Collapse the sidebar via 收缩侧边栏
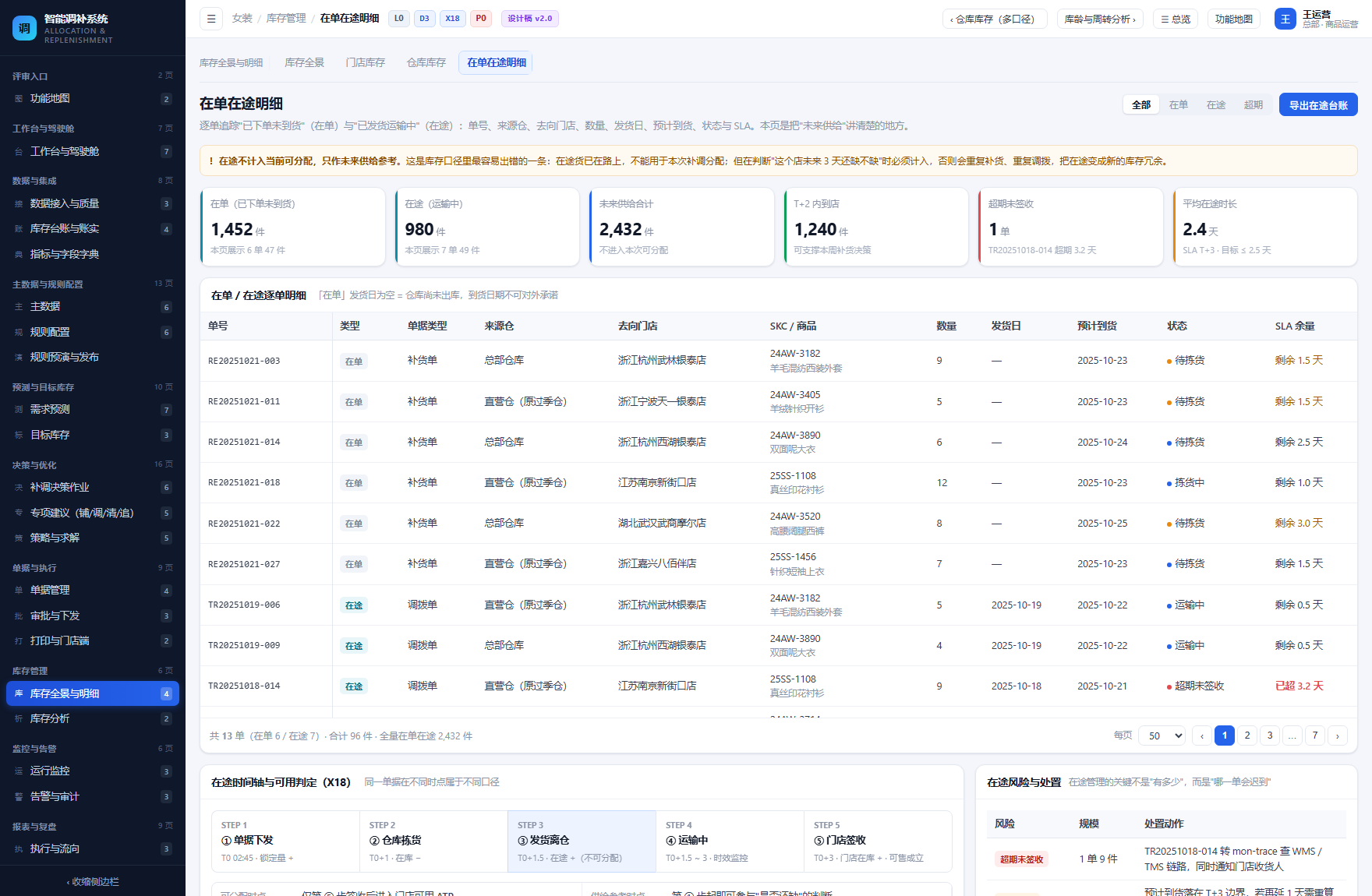Image resolution: width=1372 pixels, height=896 pixels. click(93, 882)
